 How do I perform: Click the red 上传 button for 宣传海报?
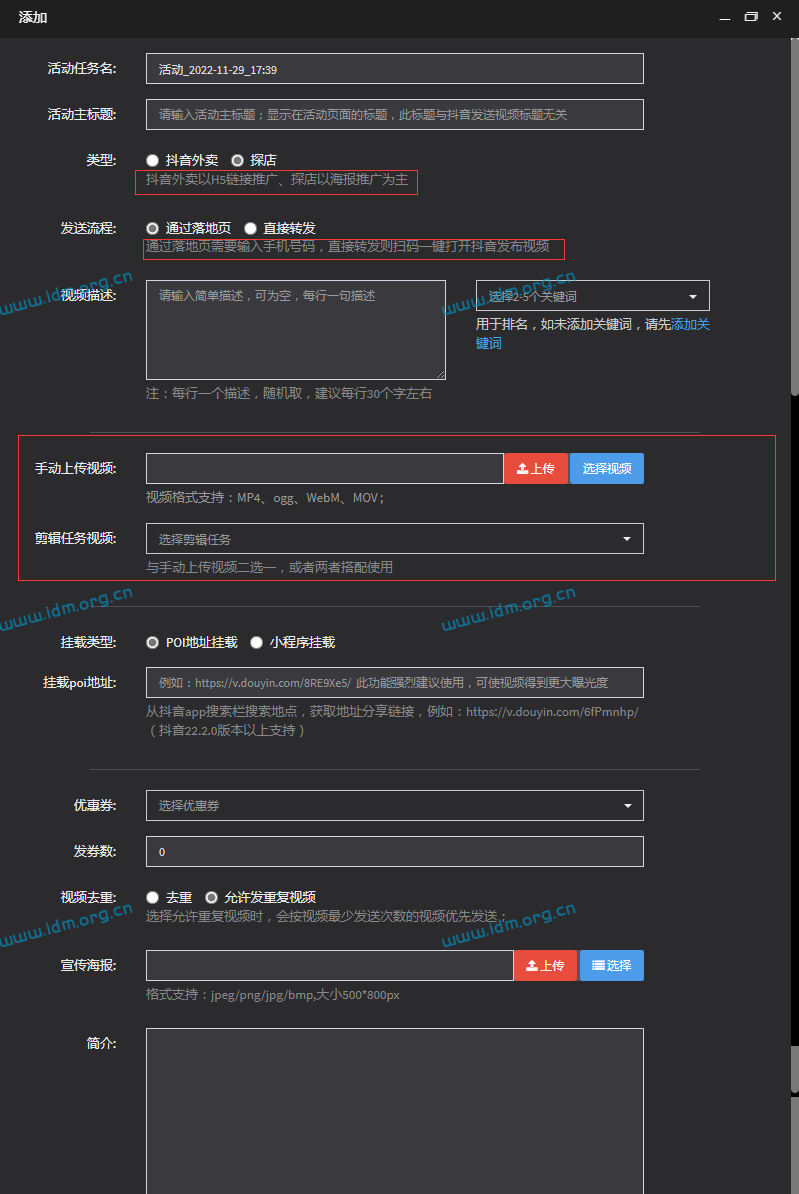coord(545,966)
